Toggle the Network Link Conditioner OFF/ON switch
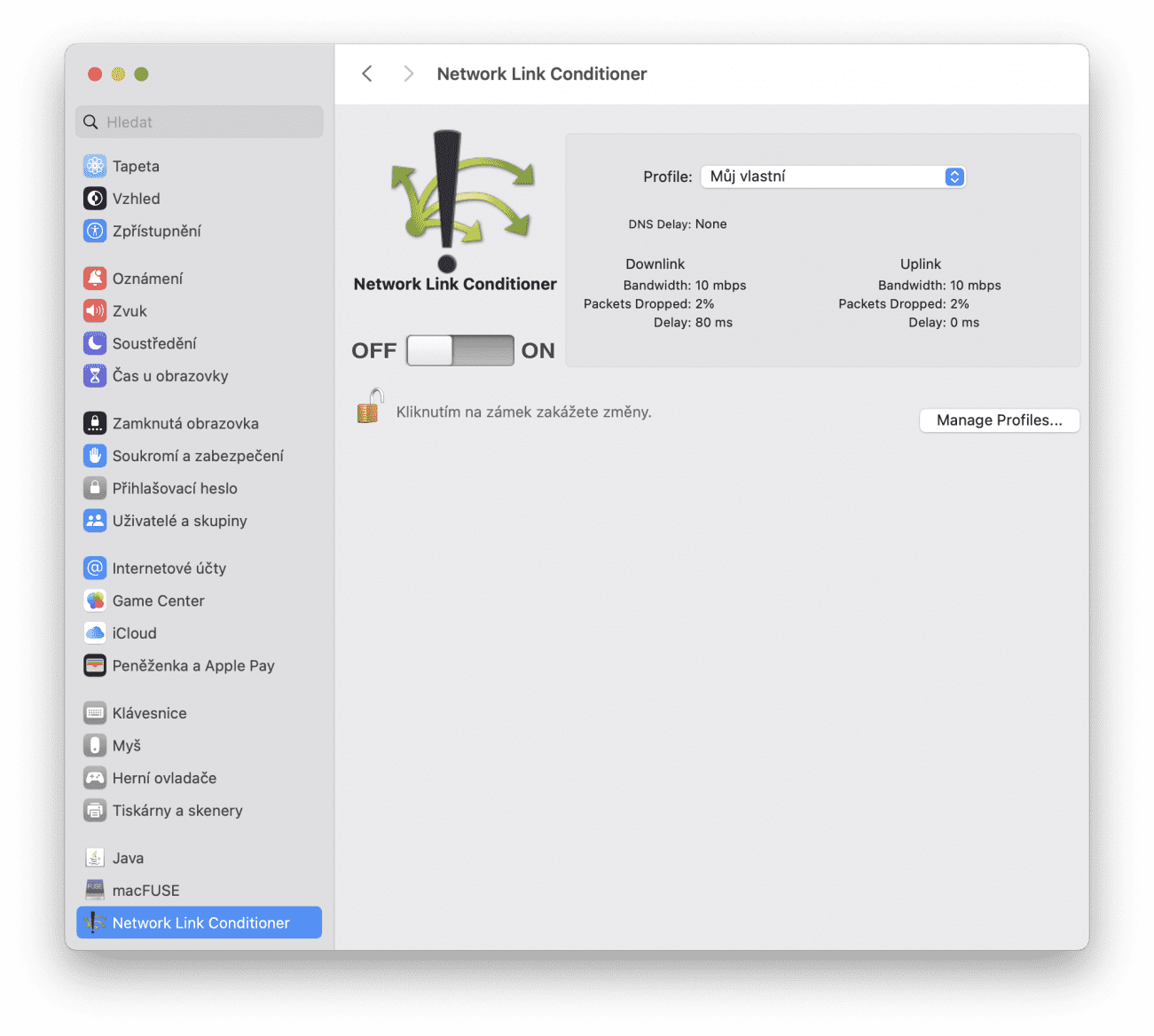Image resolution: width=1154 pixels, height=1036 pixels. click(x=459, y=350)
